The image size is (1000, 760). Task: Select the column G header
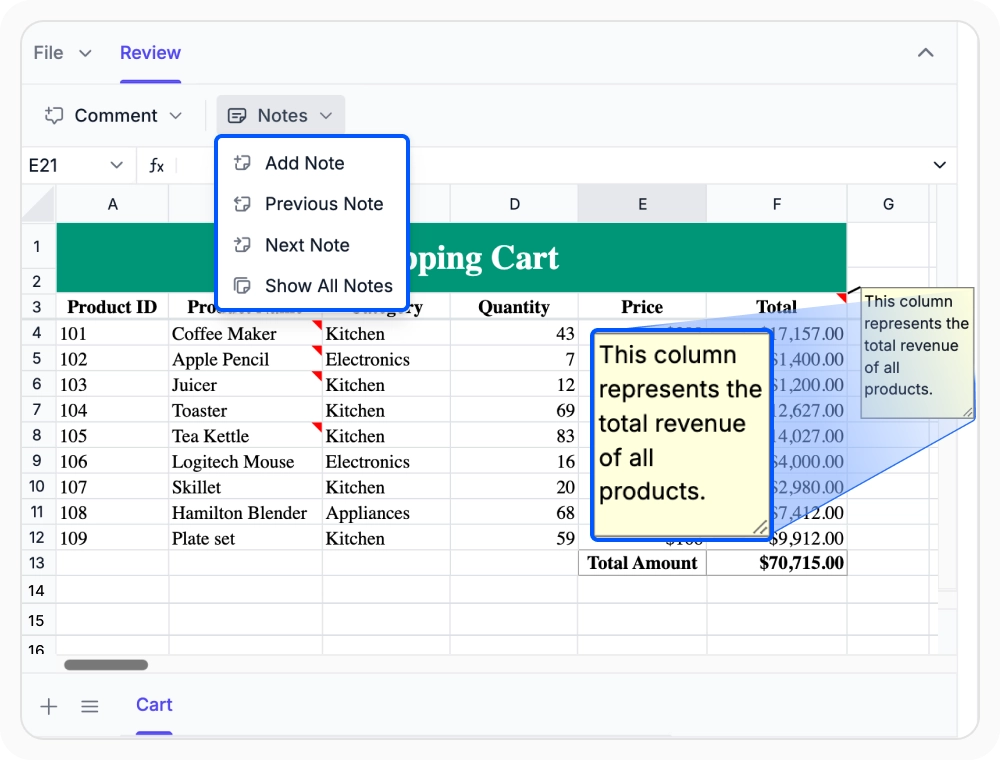(x=888, y=204)
